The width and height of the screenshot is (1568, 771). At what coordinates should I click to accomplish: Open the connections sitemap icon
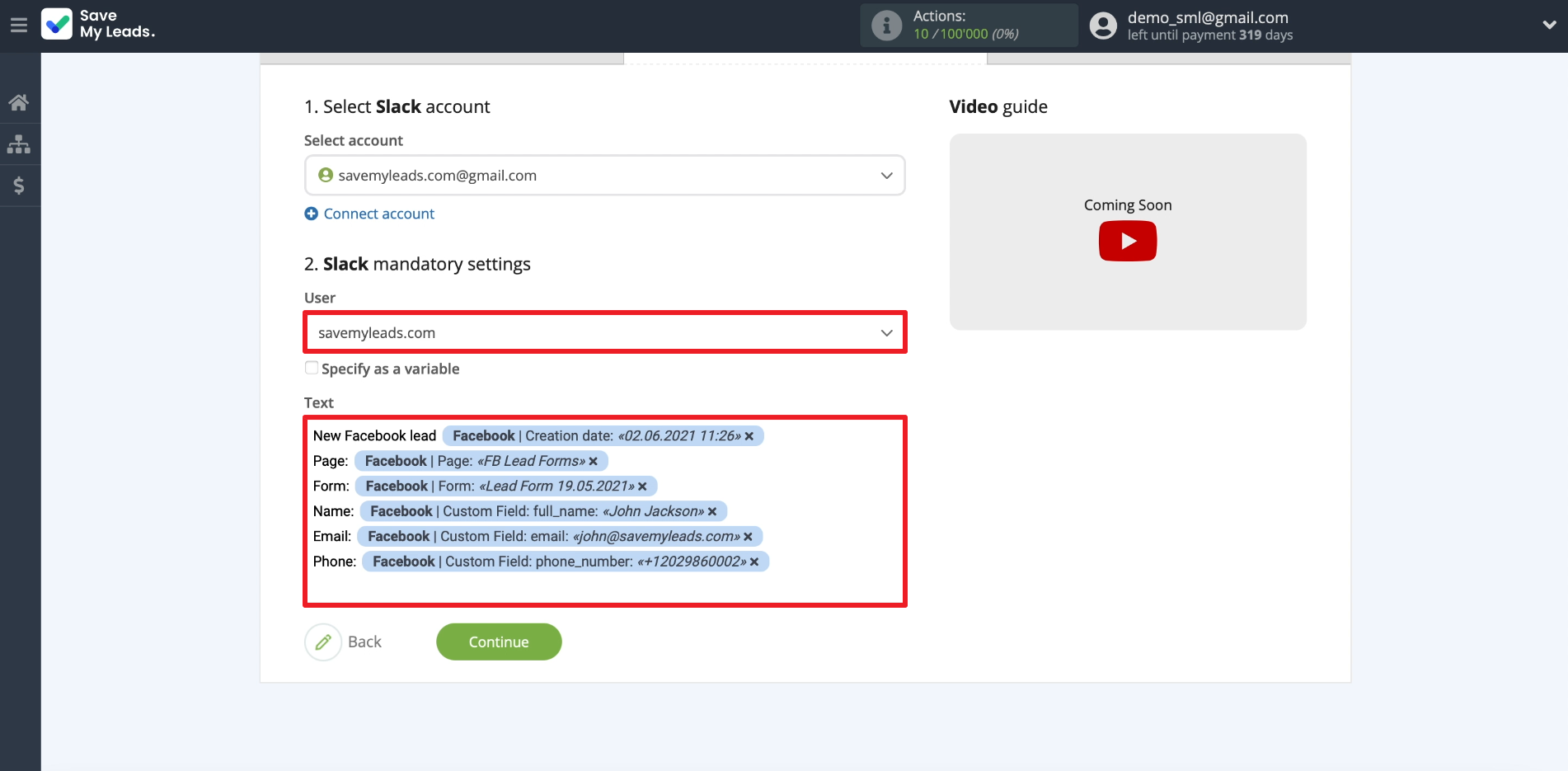[x=19, y=144]
